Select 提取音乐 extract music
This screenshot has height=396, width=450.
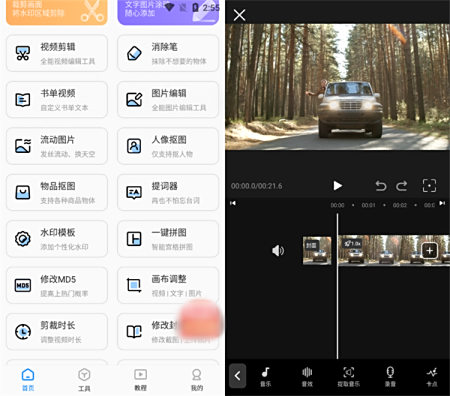click(349, 377)
